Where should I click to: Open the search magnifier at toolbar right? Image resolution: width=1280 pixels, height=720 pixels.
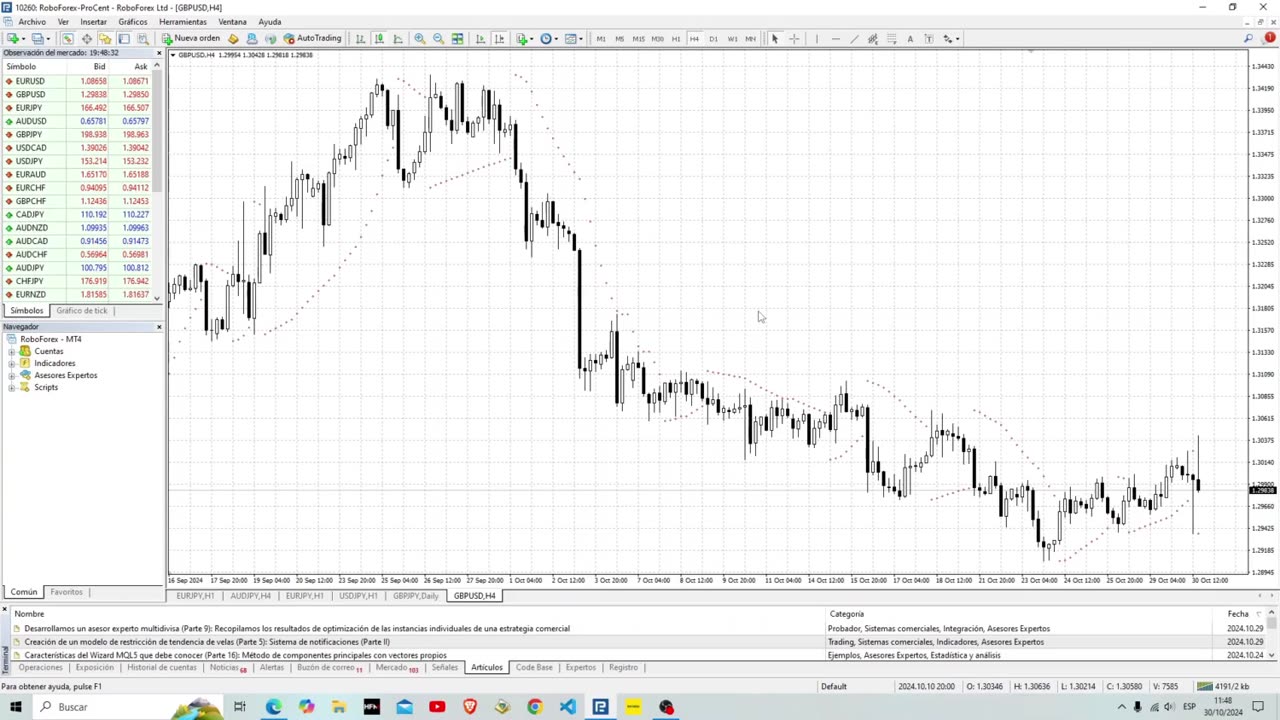point(1249,38)
